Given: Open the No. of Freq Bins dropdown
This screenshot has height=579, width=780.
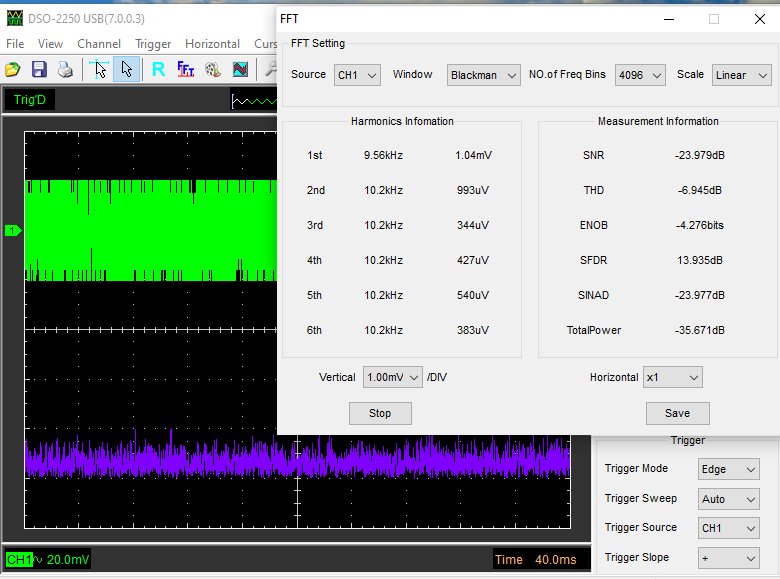Looking at the screenshot, I should pyautogui.click(x=638, y=75).
